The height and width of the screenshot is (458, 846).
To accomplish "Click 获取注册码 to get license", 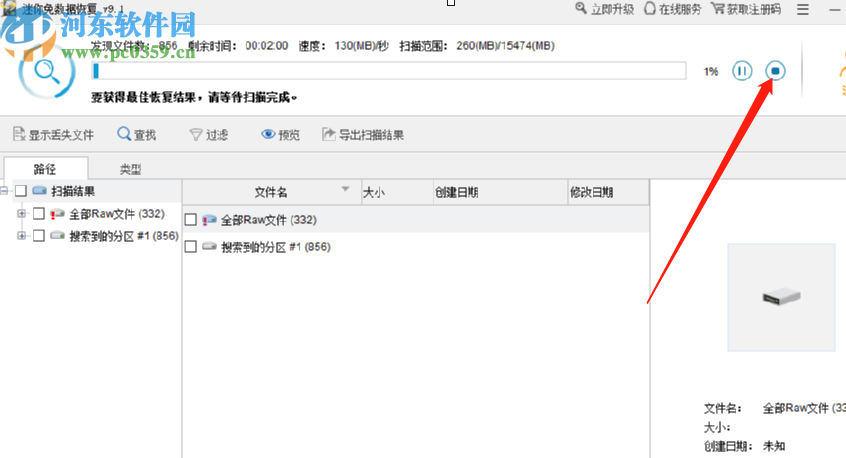I will (x=746, y=9).
